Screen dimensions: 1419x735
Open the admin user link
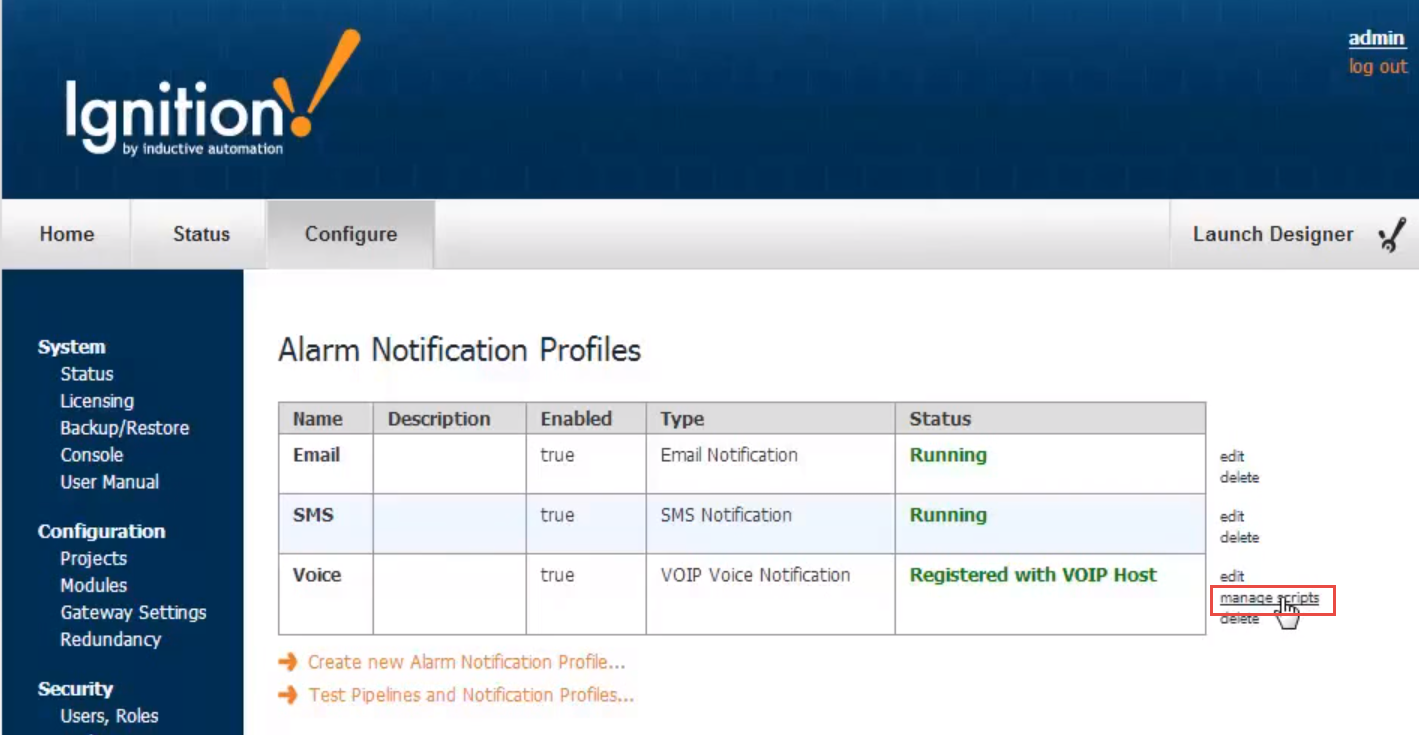tap(1377, 38)
